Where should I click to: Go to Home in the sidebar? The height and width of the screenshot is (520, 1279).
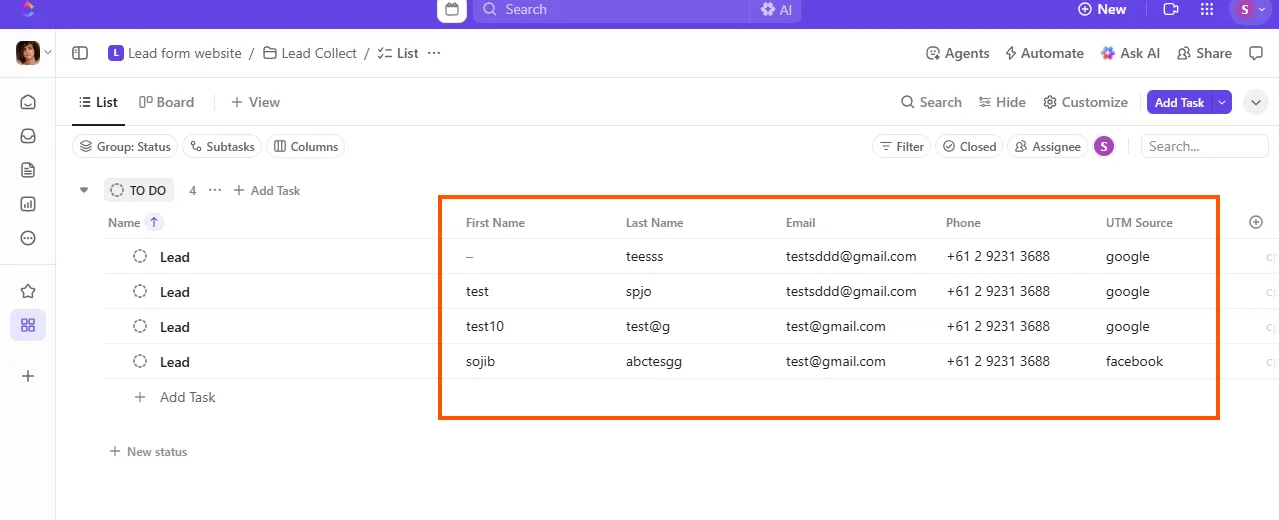[x=28, y=102]
